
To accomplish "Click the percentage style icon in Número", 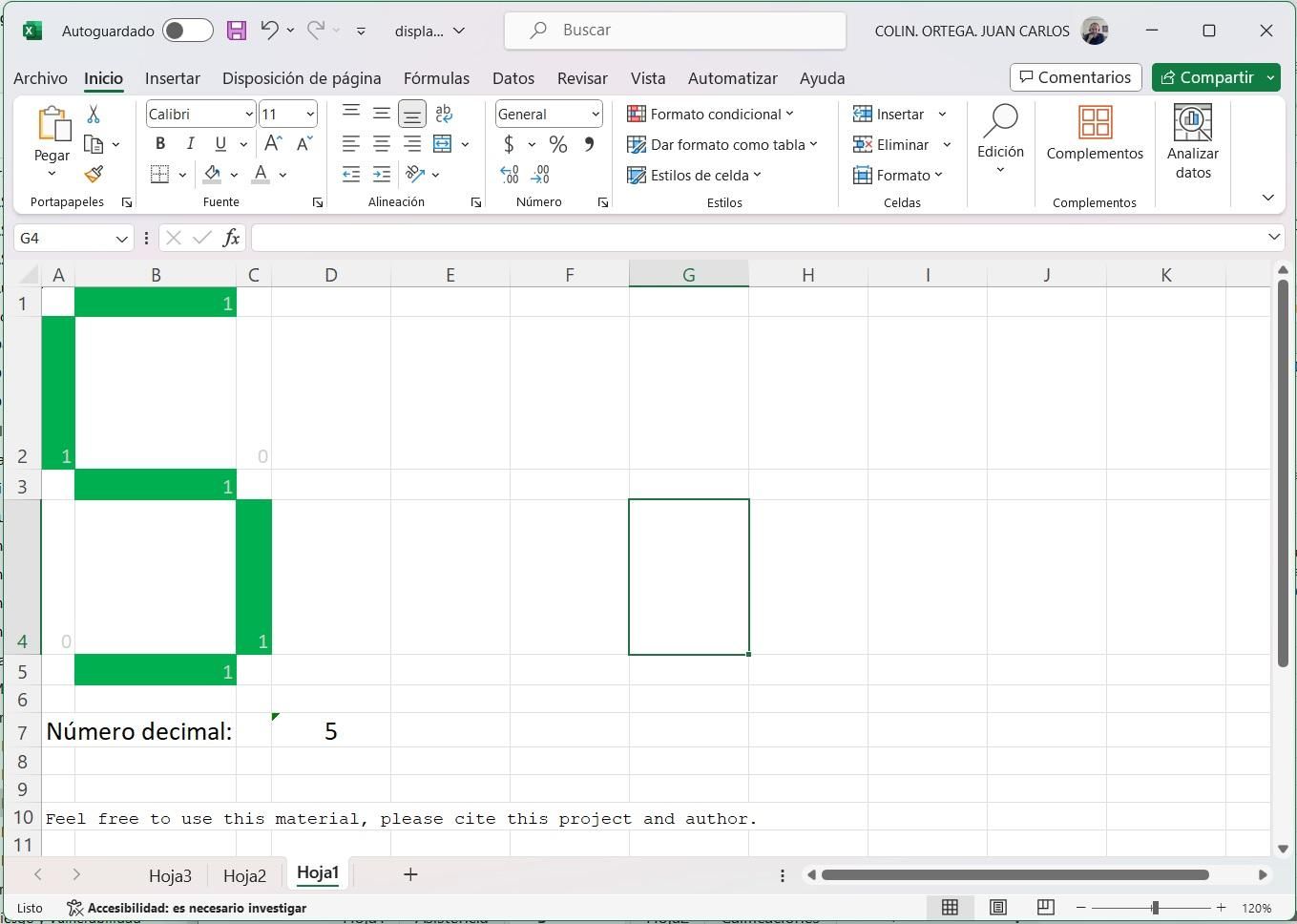I will pyautogui.click(x=557, y=144).
